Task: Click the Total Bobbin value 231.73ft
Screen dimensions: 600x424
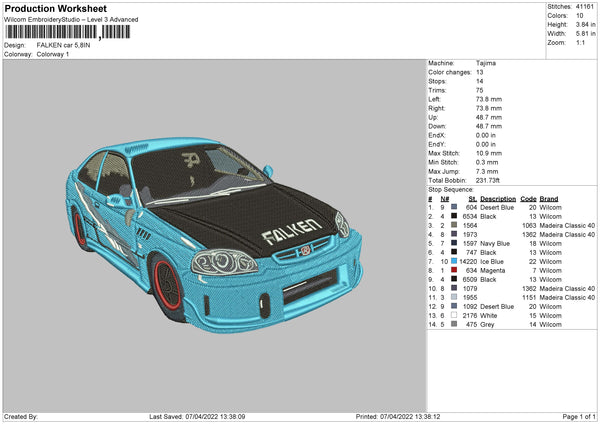Action: (488, 180)
